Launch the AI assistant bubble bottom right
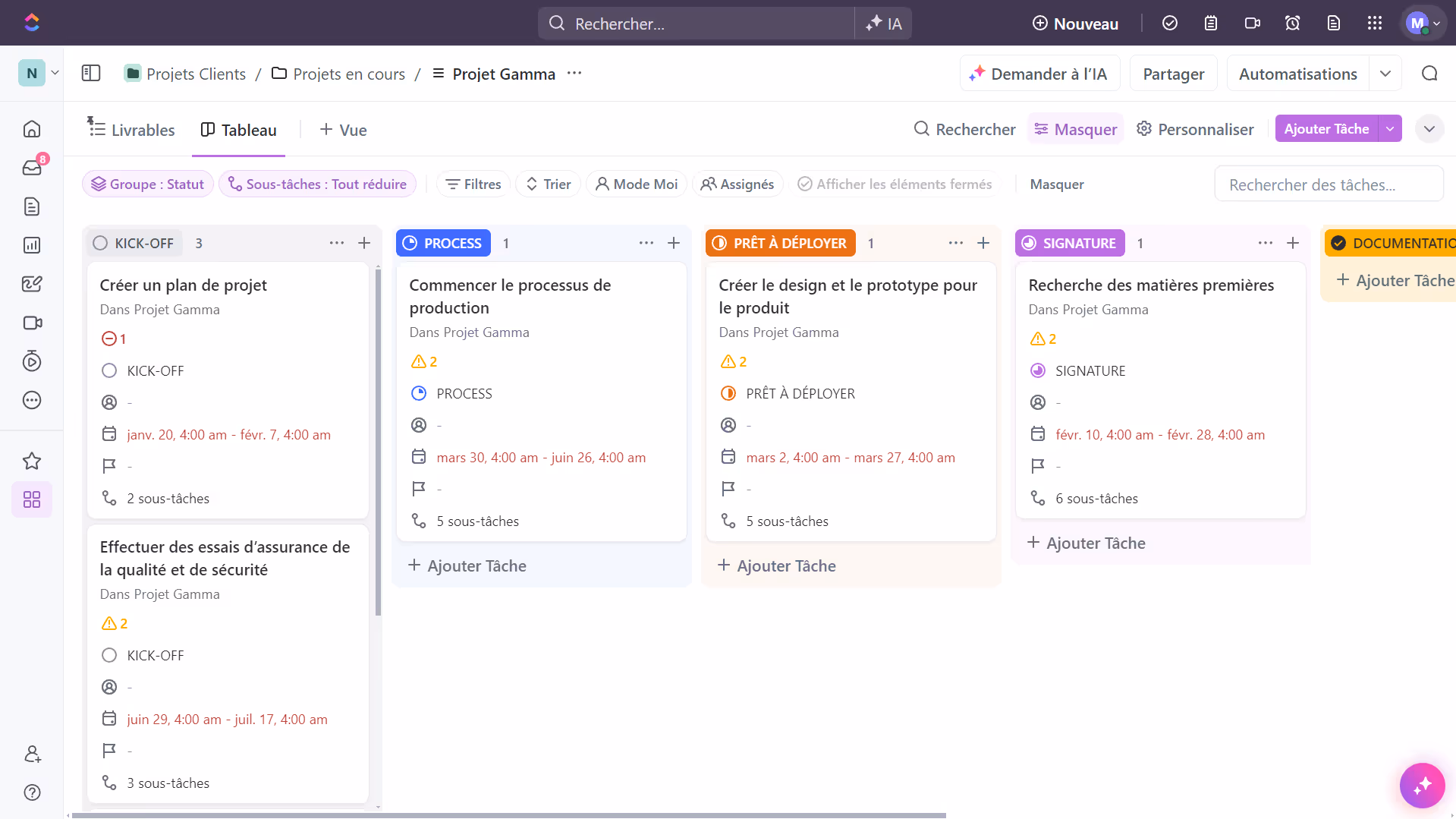This screenshot has height=819, width=1456. [1422, 785]
